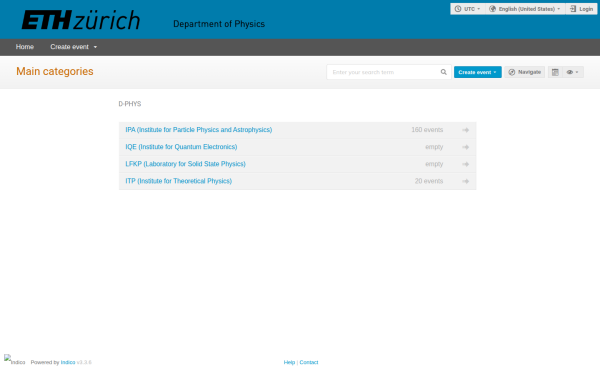Click the 160 events count text
Screen dimensions: 600x375
click(x=427, y=130)
